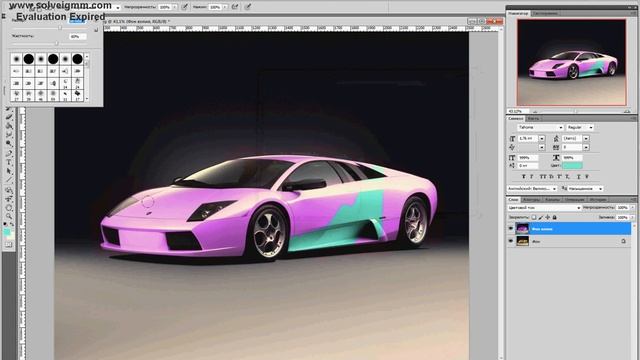This screenshot has width=640, height=360.
Task: Enable airbrush mode in options bar
Action: pyautogui.click(x=235, y=7)
